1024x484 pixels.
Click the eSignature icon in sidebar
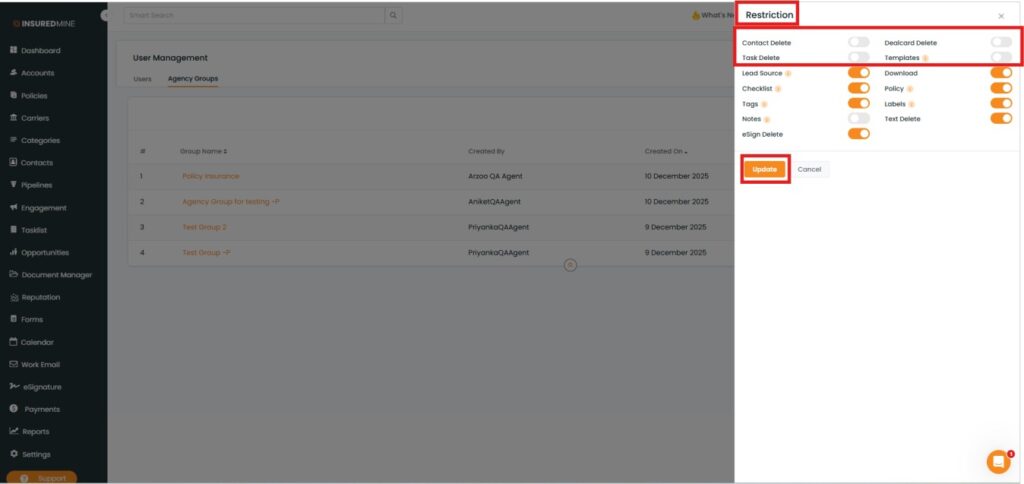13,387
